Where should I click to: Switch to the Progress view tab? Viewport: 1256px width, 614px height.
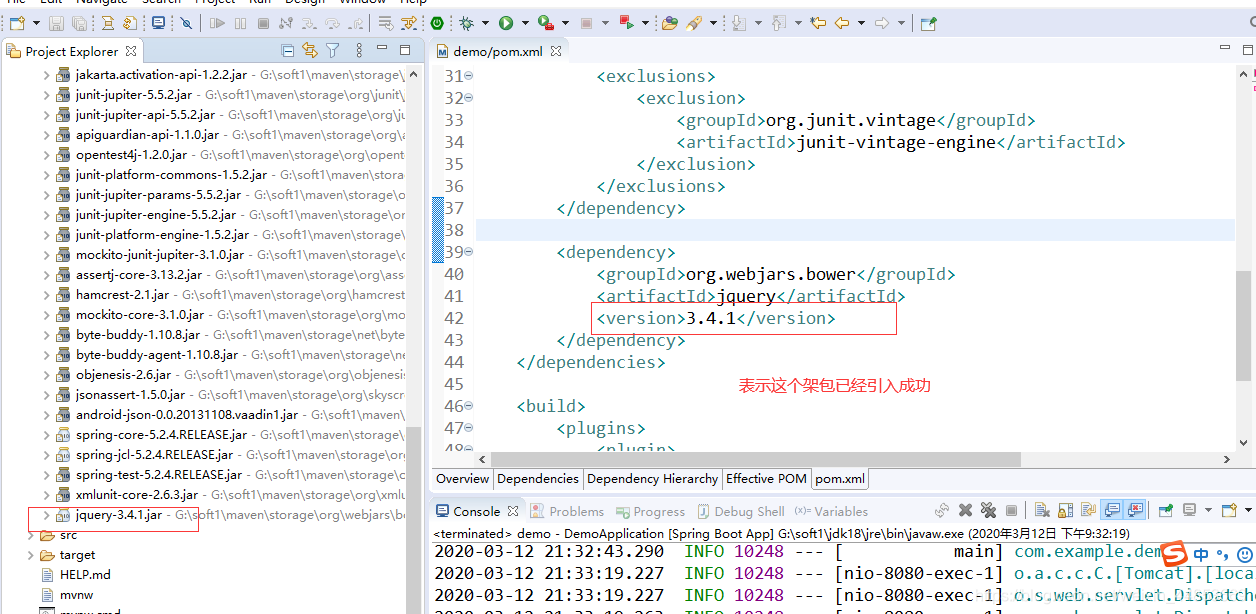point(651,511)
